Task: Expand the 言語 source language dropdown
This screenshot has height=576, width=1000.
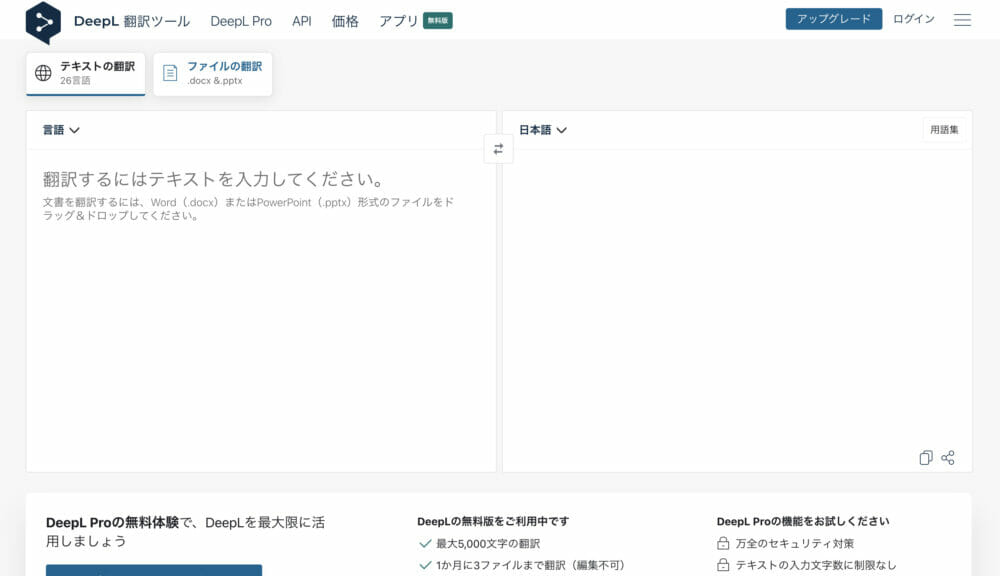Action: 61,130
